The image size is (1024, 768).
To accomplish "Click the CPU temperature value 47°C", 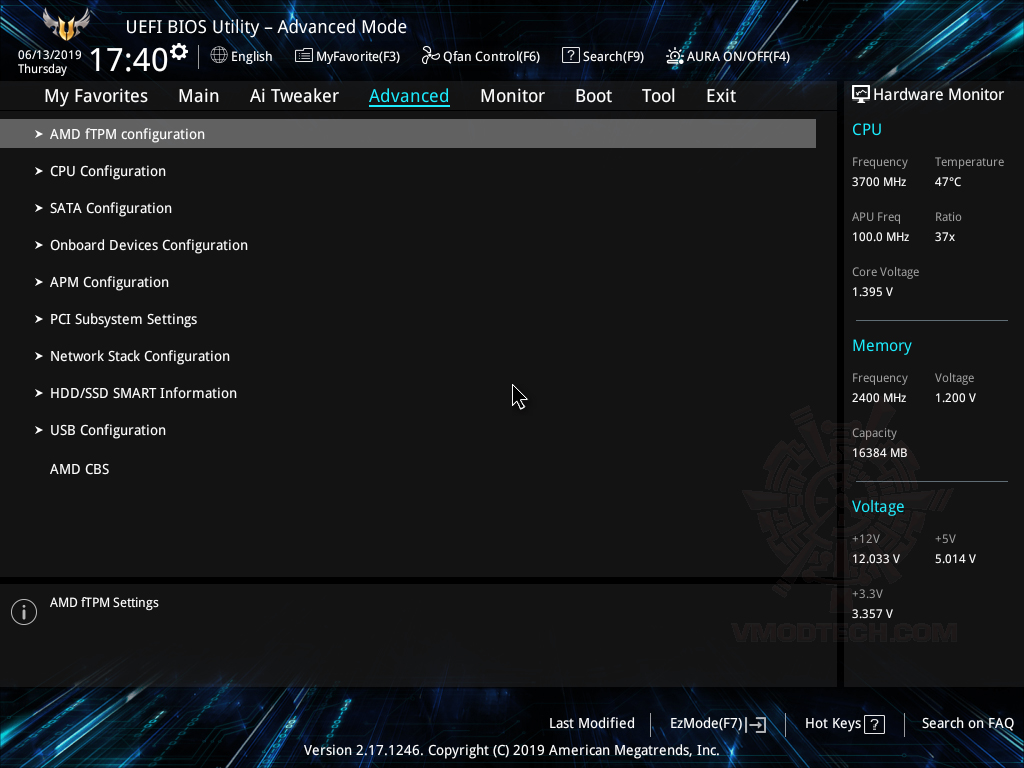I will 948,182.
